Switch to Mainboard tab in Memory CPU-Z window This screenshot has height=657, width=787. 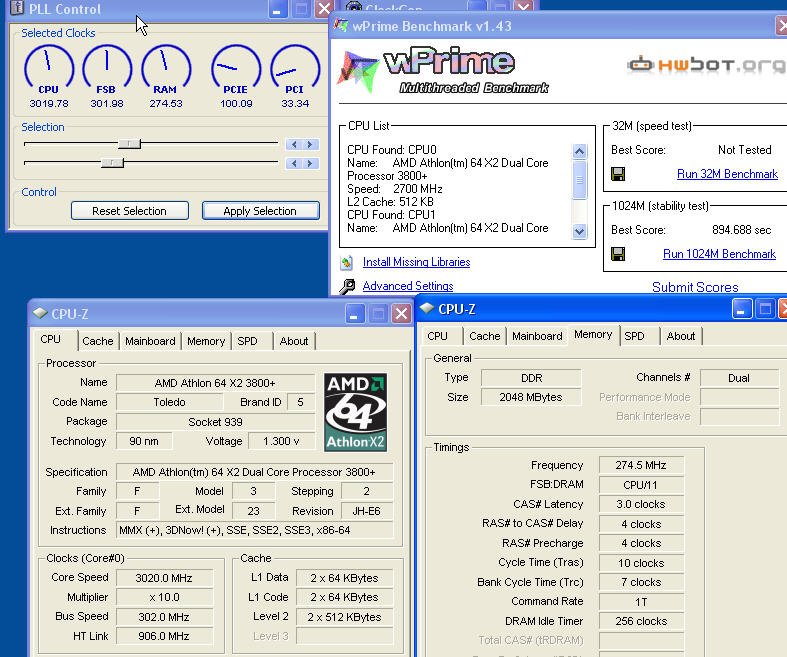pyautogui.click(x=537, y=336)
